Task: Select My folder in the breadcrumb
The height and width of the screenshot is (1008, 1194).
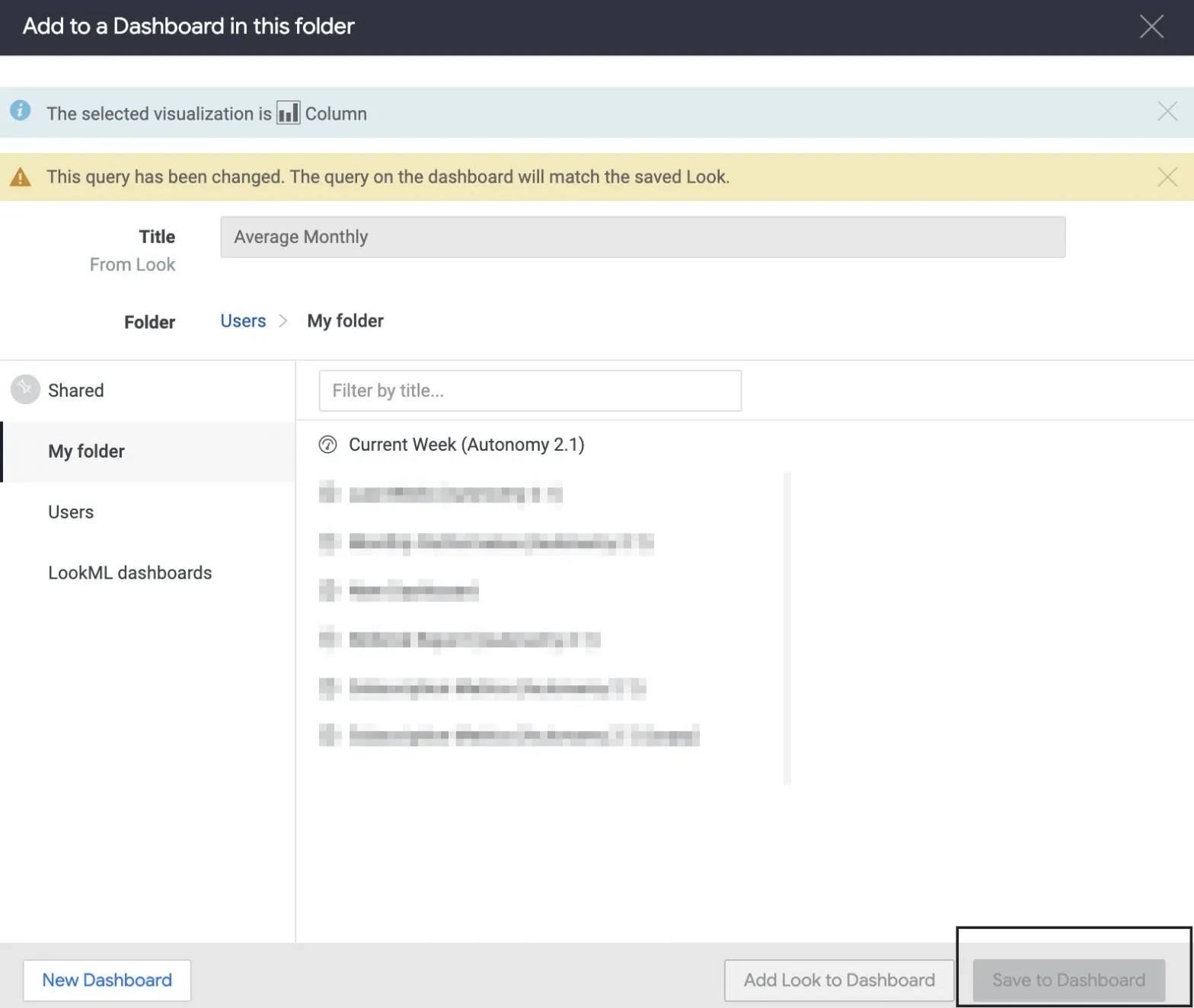Action: [345, 321]
